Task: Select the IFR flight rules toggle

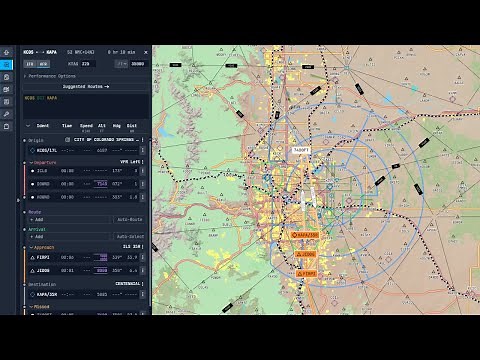Action: pos(30,64)
